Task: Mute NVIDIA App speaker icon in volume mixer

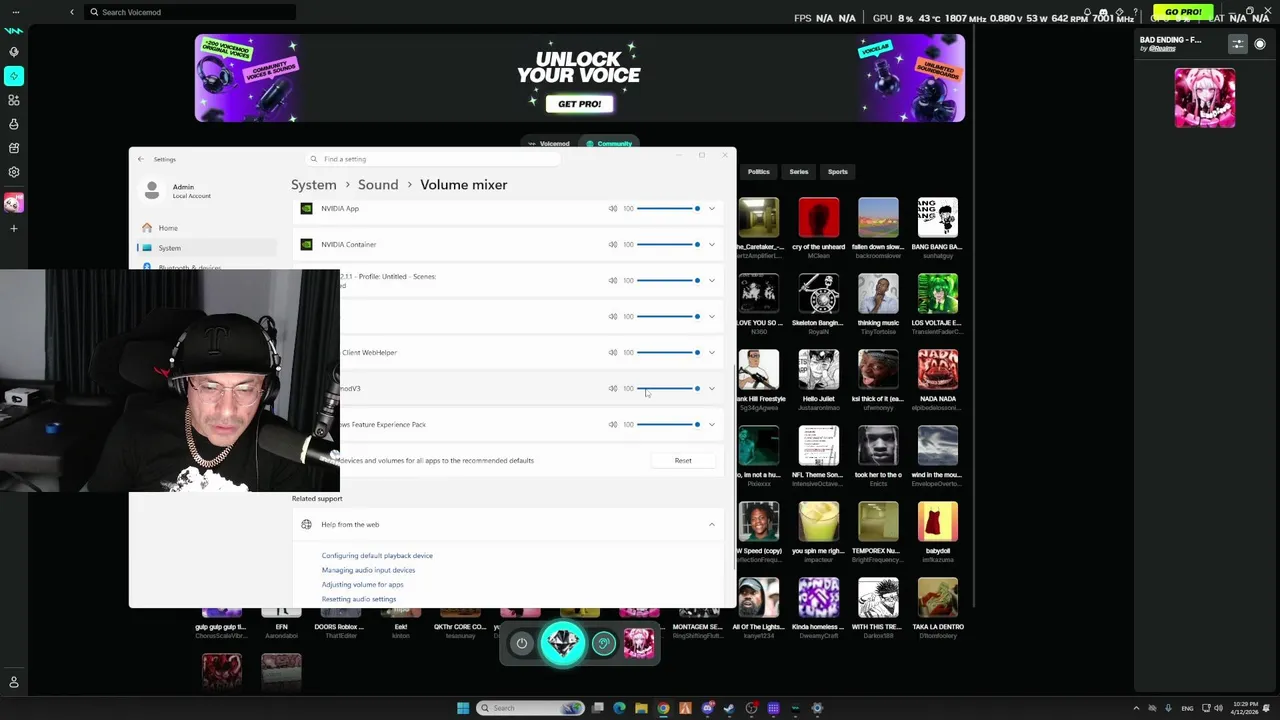Action: click(x=613, y=209)
